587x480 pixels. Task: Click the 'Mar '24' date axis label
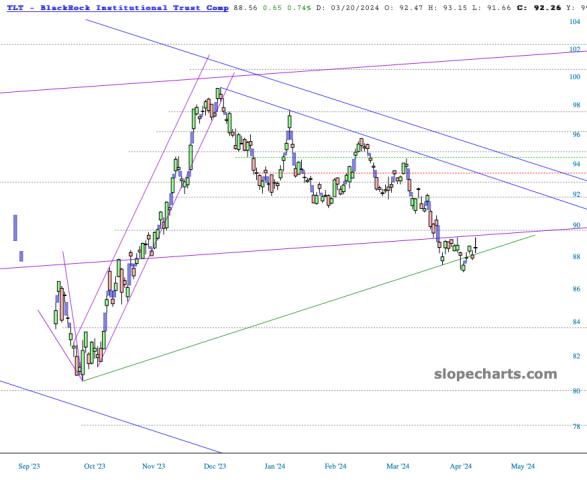398,466
